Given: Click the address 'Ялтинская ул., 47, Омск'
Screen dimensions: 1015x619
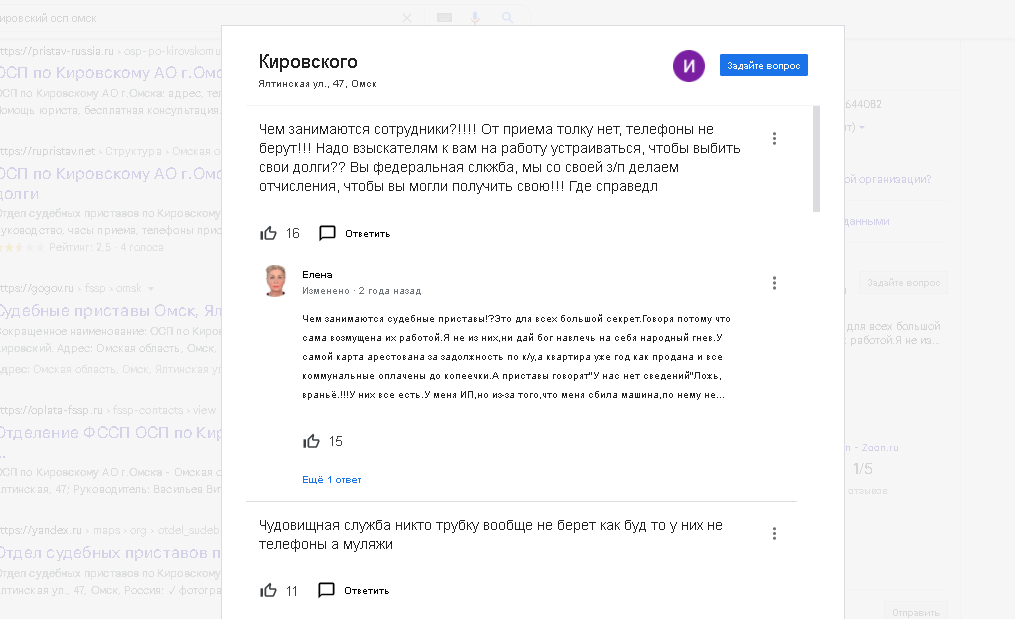Looking at the screenshot, I should (x=317, y=84).
